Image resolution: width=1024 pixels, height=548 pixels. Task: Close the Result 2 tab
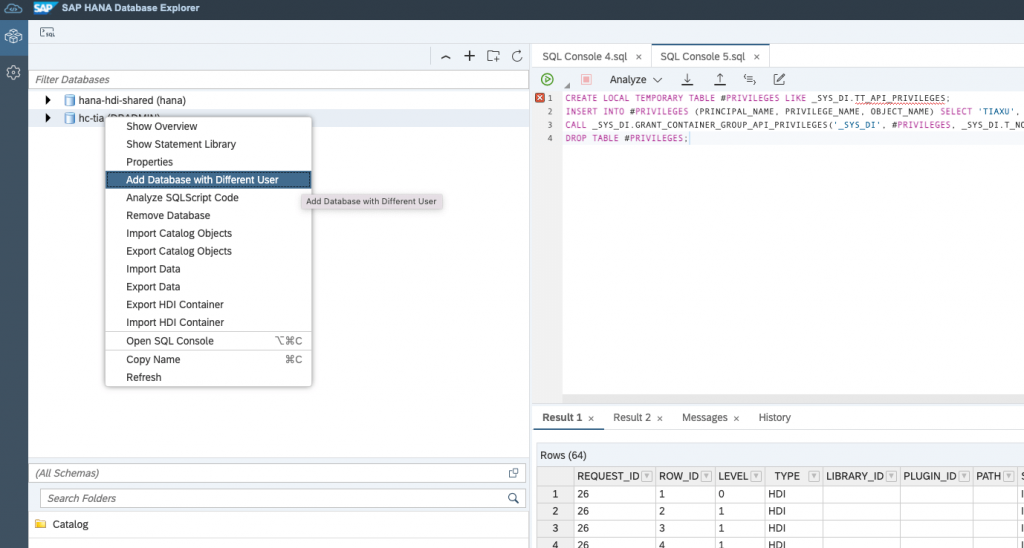(x=660, y=418)
